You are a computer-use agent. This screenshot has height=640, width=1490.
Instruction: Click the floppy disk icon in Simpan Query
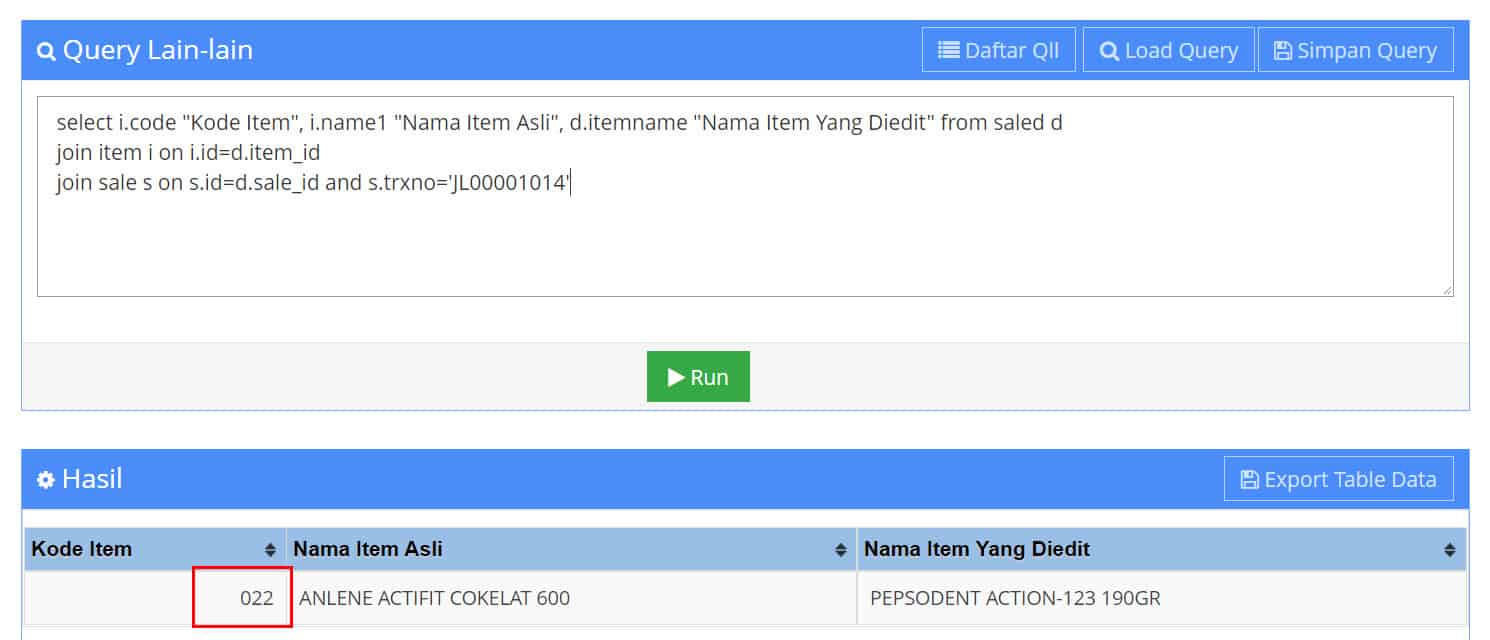[x=1282, y=51]
